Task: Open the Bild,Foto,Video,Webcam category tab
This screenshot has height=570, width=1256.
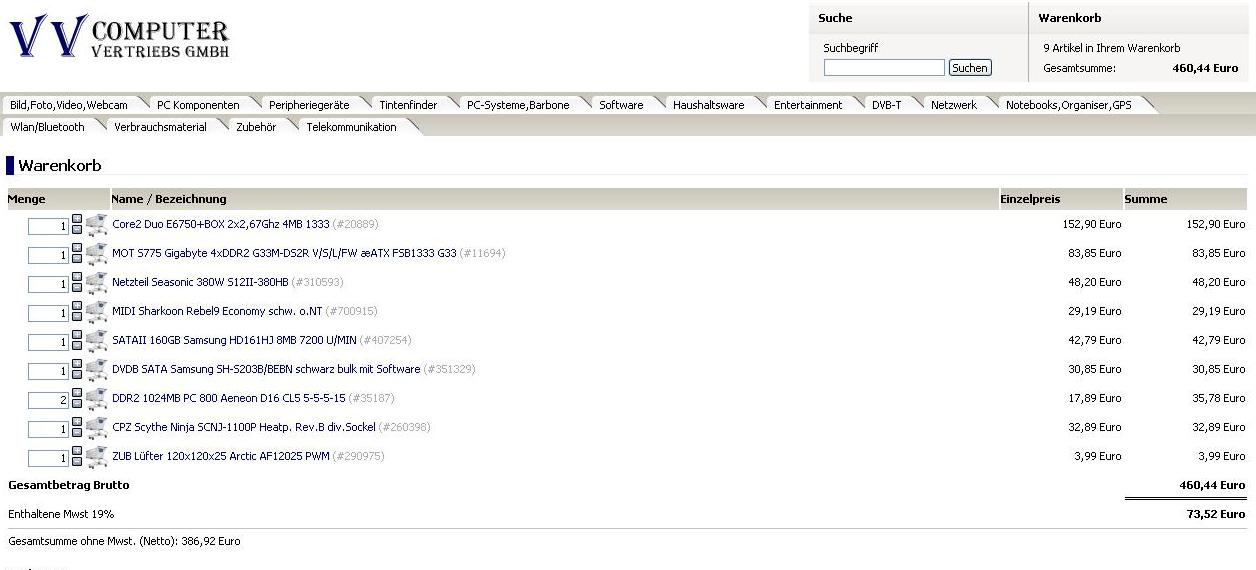Action: (x=69, y=105)
